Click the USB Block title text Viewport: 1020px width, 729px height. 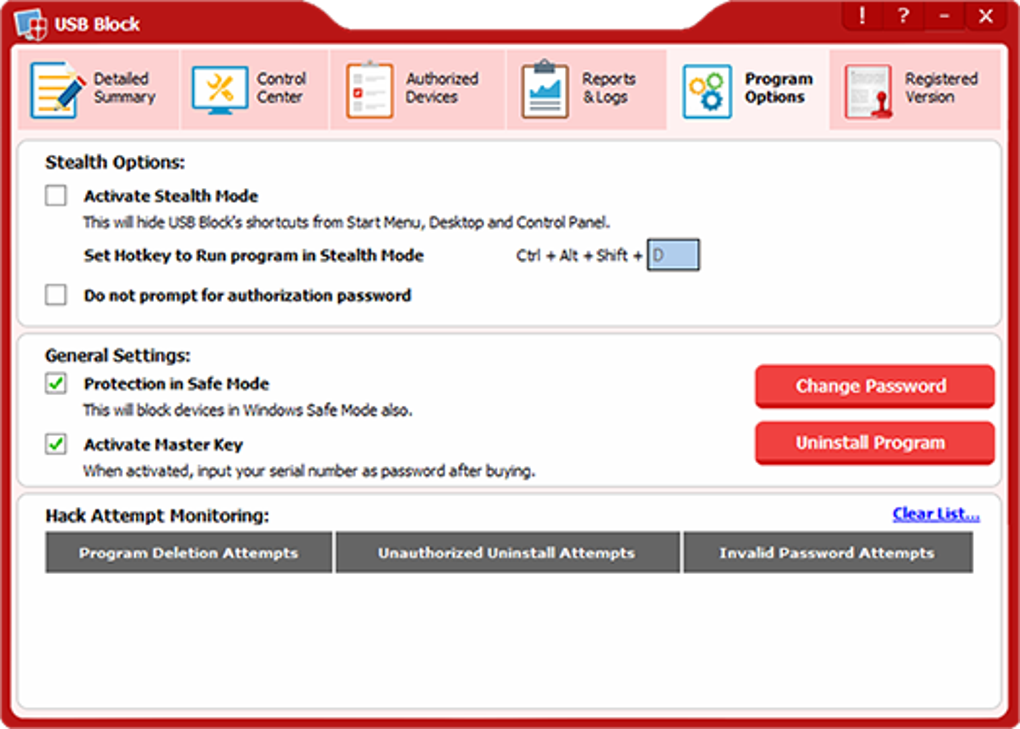click(x=97, y=24)
